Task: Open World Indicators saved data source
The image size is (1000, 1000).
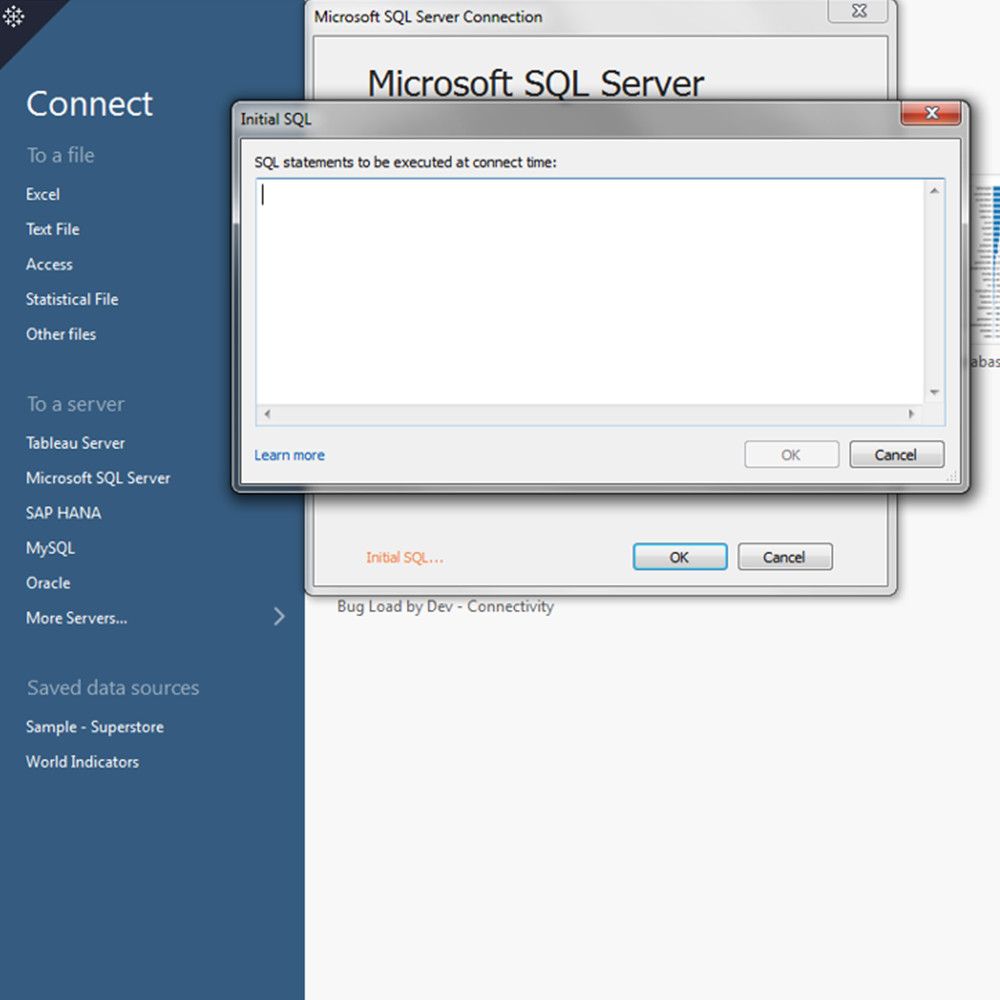Action: [x=82, y=762]
